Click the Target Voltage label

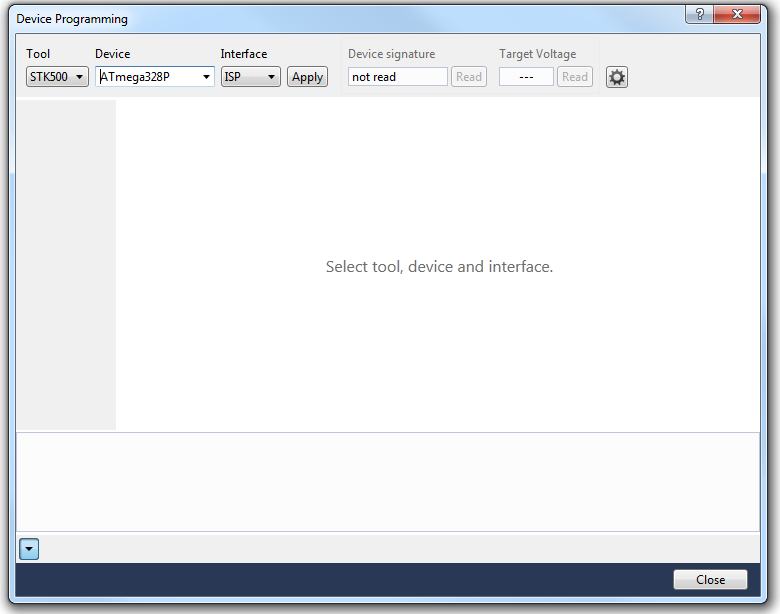pyautogui.click(x=537, y=54)
